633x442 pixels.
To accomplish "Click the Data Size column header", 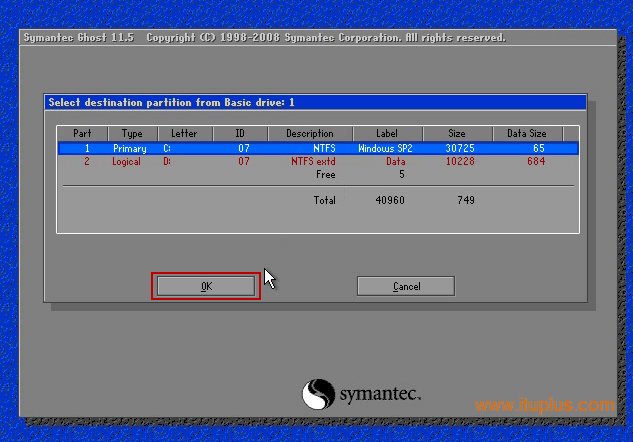I will point(527,134).
